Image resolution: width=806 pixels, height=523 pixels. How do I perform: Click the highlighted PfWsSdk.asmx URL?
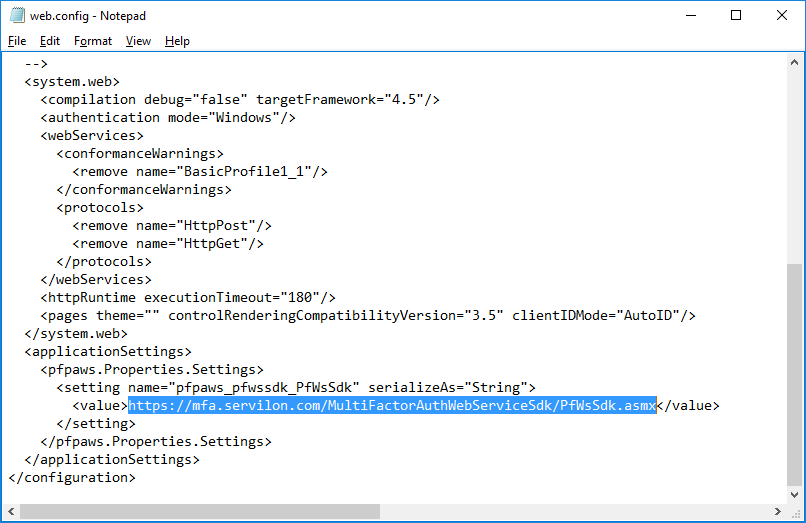pyautogui.click(x=392, y=405)
